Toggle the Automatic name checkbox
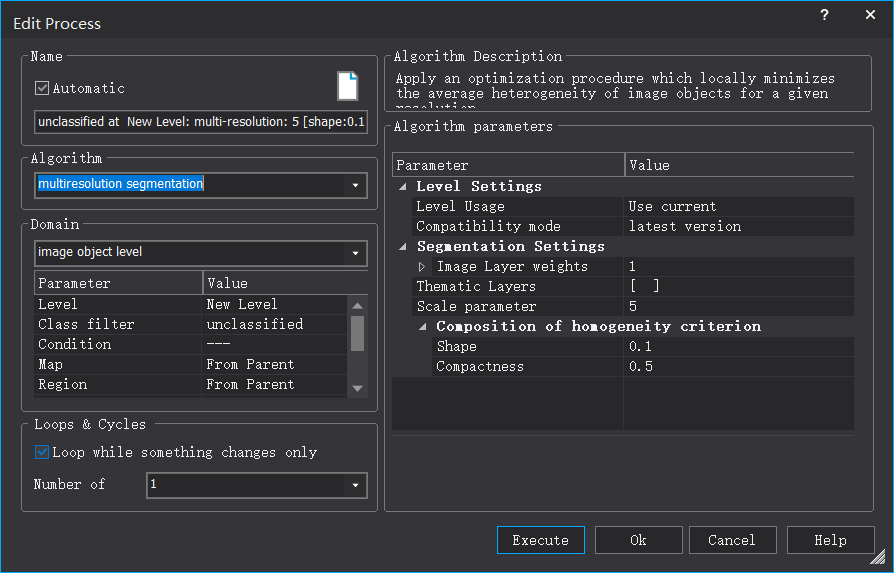Viewport: 894px width, 573px height. pyautogui.click(x=42, y=88)
